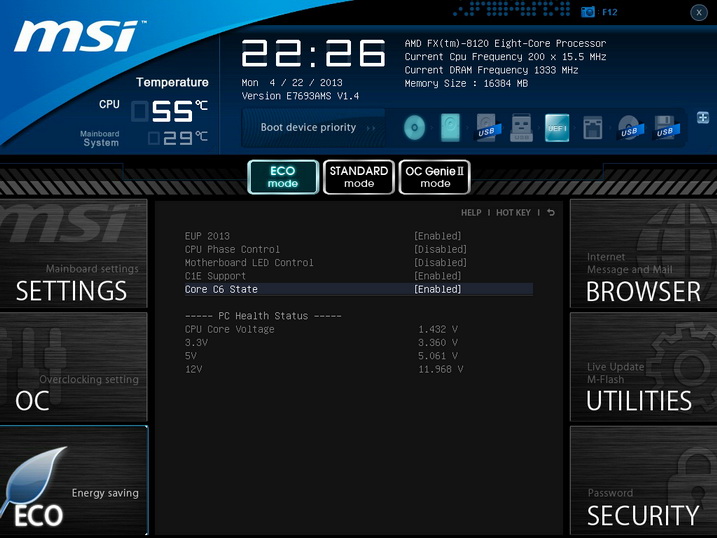Click the F12 screenshot camera icon
The height and width of the screenshot is (538, 717).
pyautogui.click(x=588, y=12)
